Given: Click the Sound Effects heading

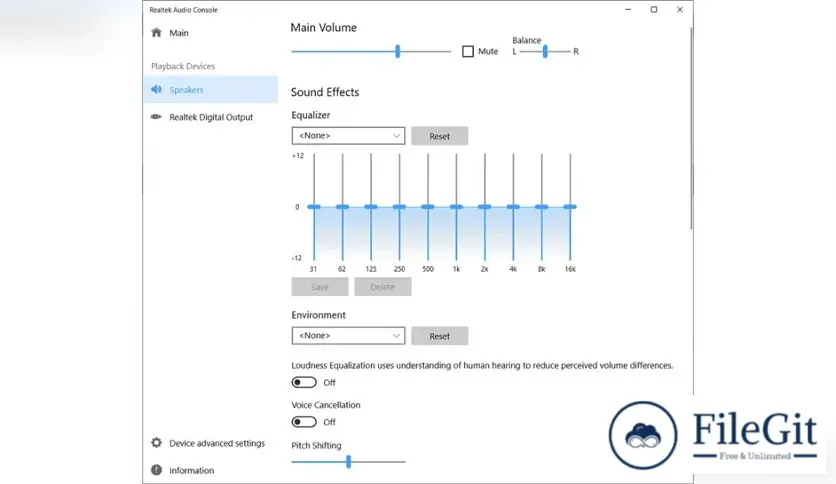Looking at the screenshot, I should point(325,92).
